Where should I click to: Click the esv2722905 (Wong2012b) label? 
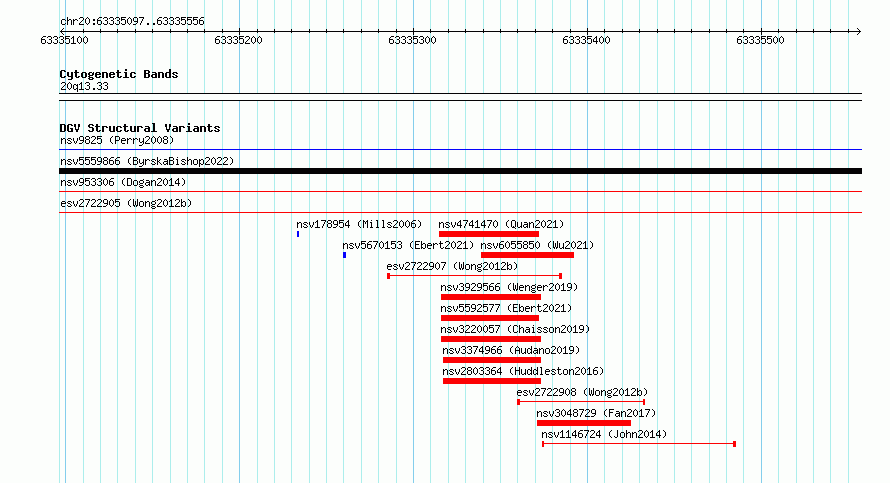pos(126,203)
